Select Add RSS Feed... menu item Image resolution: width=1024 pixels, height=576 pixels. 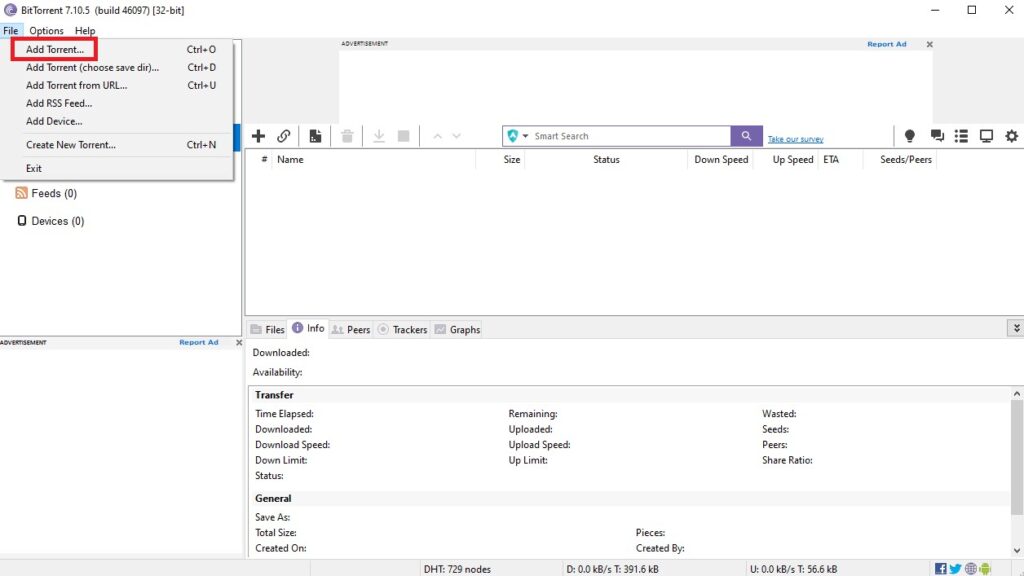coord(118,103)
